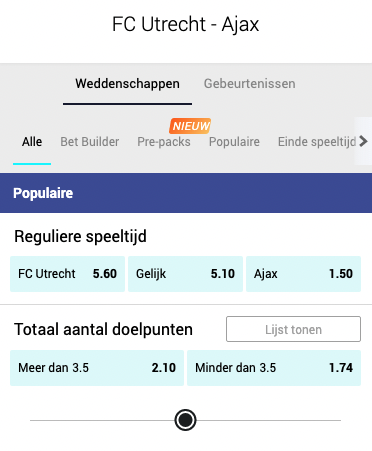
Task: Open the Bet Builder category
Action: [90, 142]
